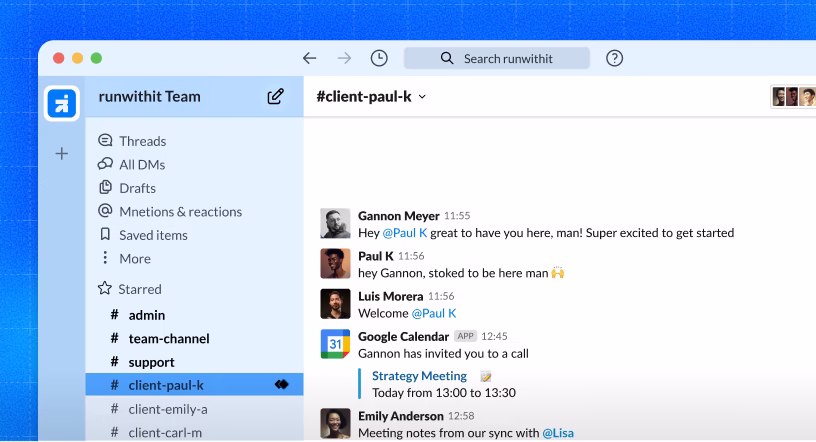Click the Emily Anderson sender name
The image size is (816, 442).
(x=401, y=416)
